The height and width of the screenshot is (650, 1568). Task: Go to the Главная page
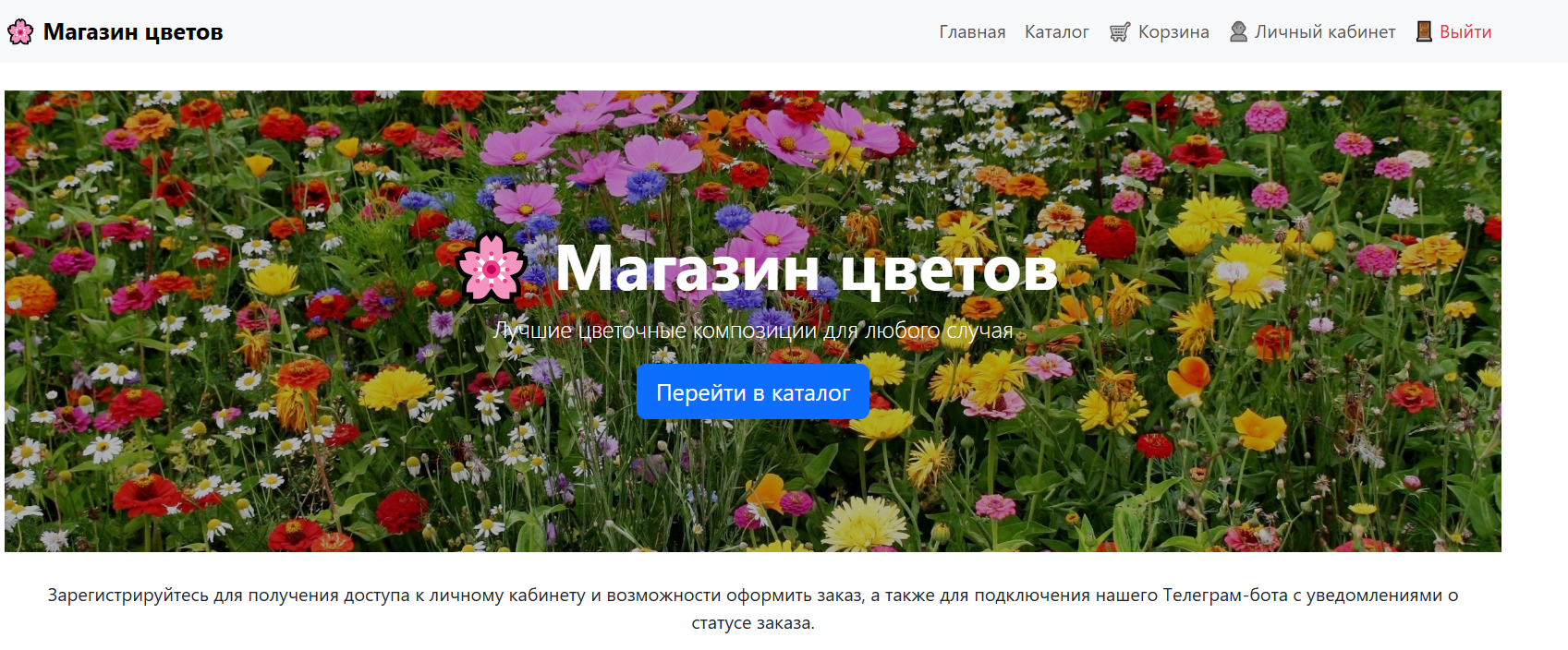[x=972, y=32]
